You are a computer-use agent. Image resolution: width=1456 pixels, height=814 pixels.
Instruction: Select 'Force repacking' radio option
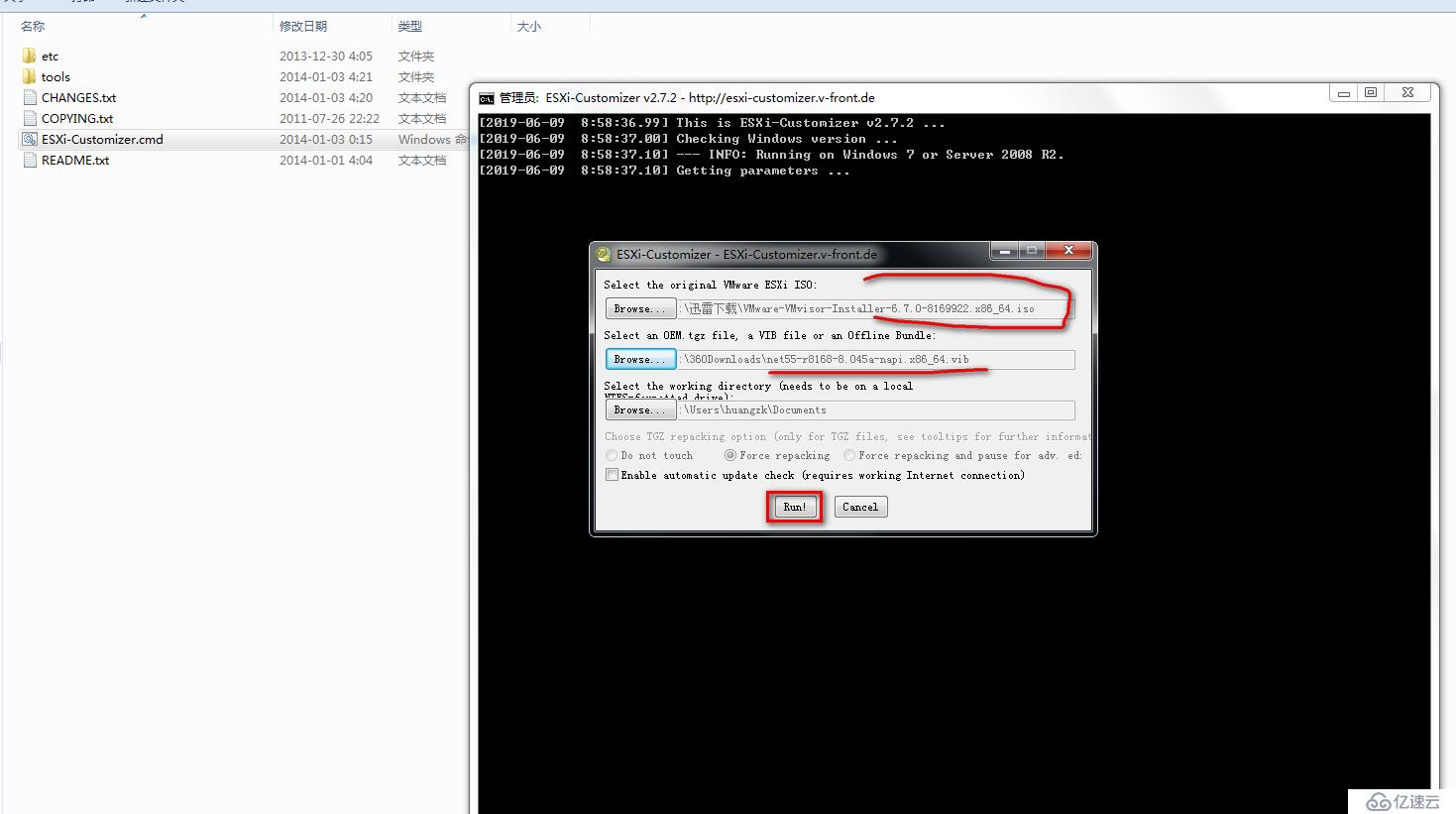tap(730, 455)
